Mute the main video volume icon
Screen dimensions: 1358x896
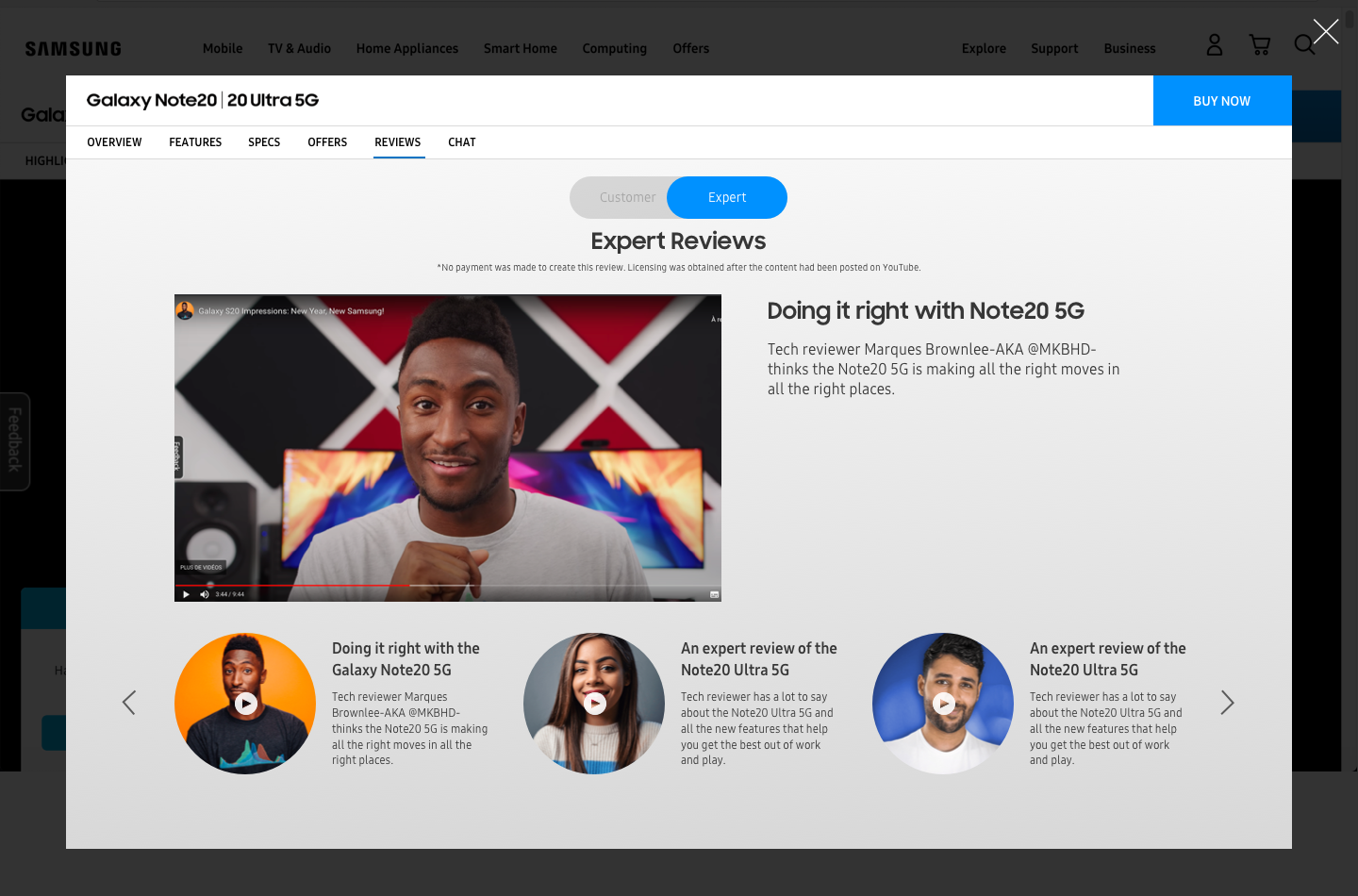[x=205, y=594]
